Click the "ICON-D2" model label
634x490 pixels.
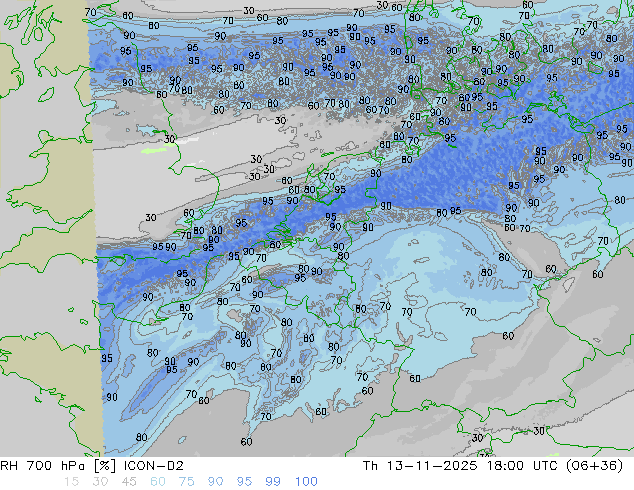coord(154,466)
